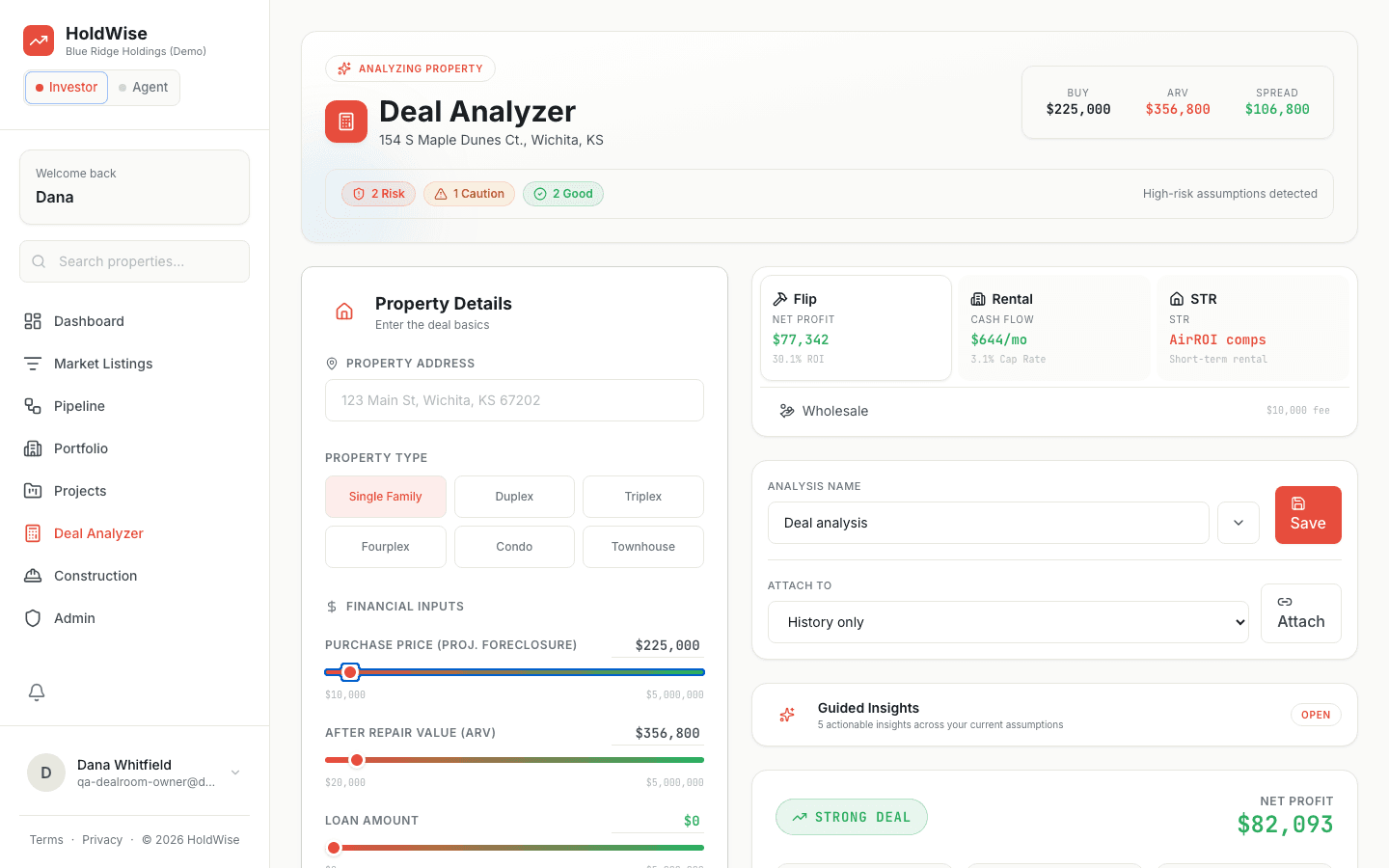Click the red calculator icon beside Deal Analyzer title

346,122
